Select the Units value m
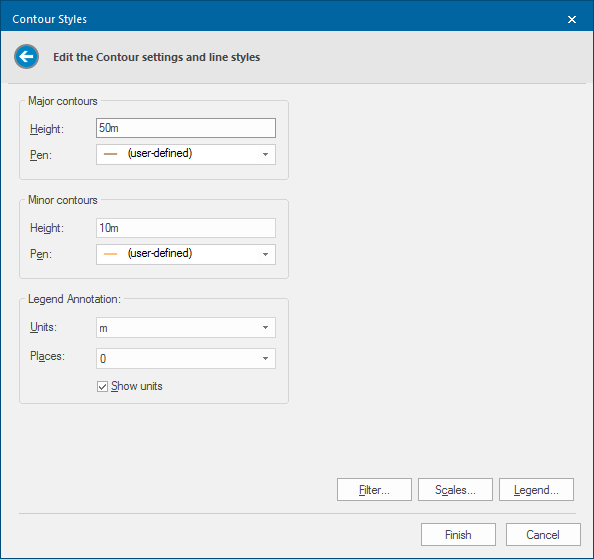The image size is (594, 559). (103, 328)
